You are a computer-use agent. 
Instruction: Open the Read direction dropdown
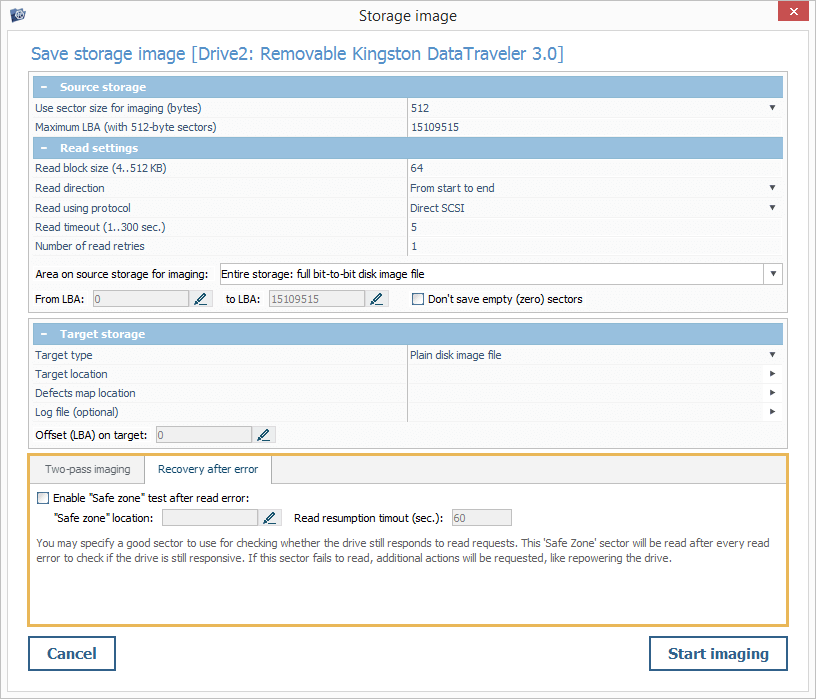click(772, 187)
